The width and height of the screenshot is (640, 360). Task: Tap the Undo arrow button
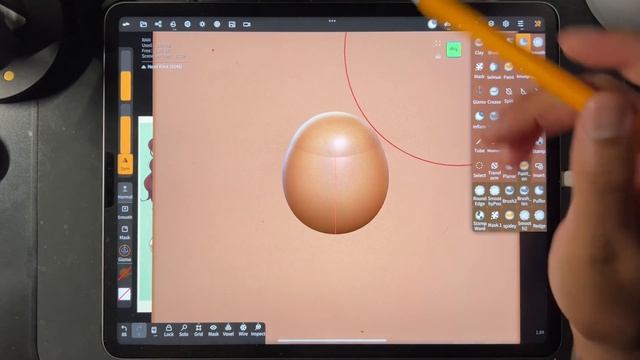tap(124, 330)
